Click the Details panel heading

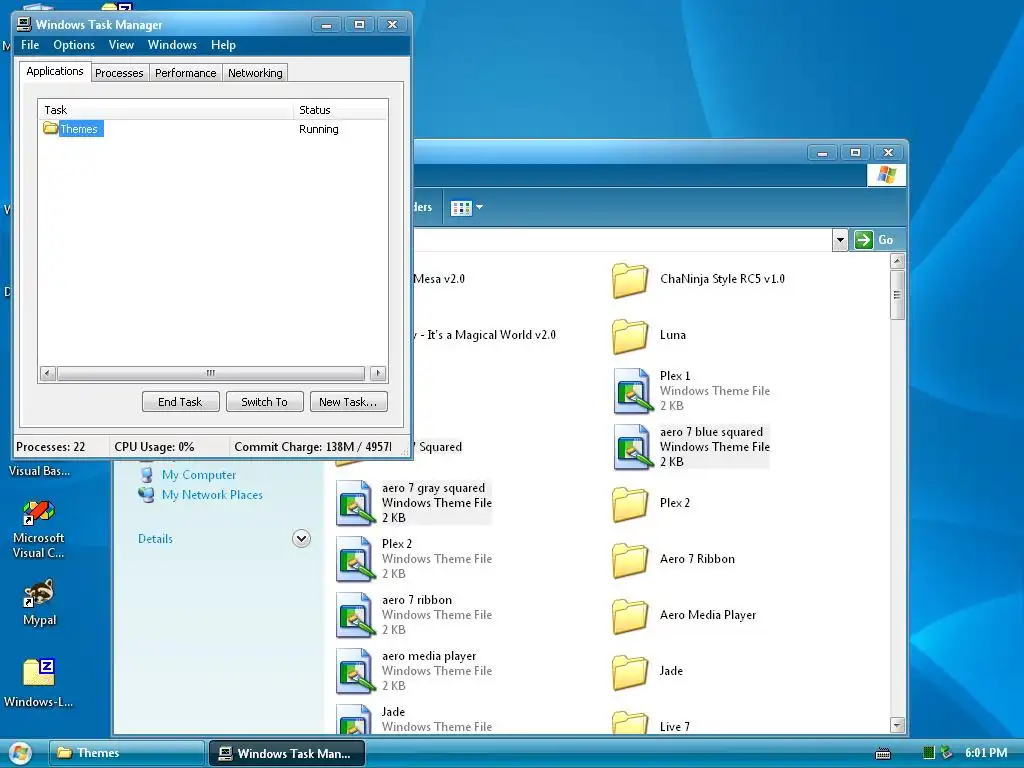155,539
